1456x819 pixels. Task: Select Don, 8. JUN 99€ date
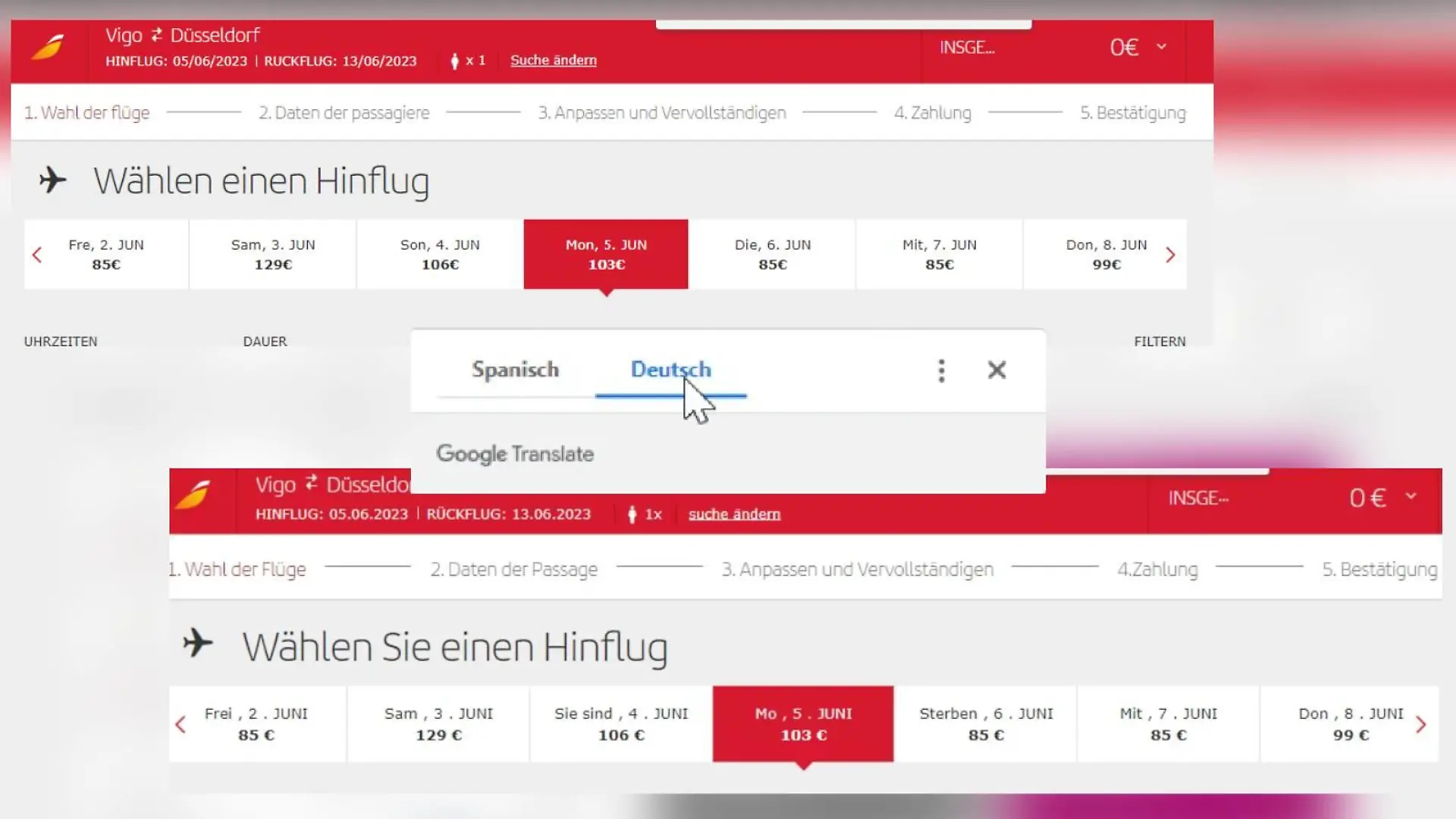tap(1106, 254)
